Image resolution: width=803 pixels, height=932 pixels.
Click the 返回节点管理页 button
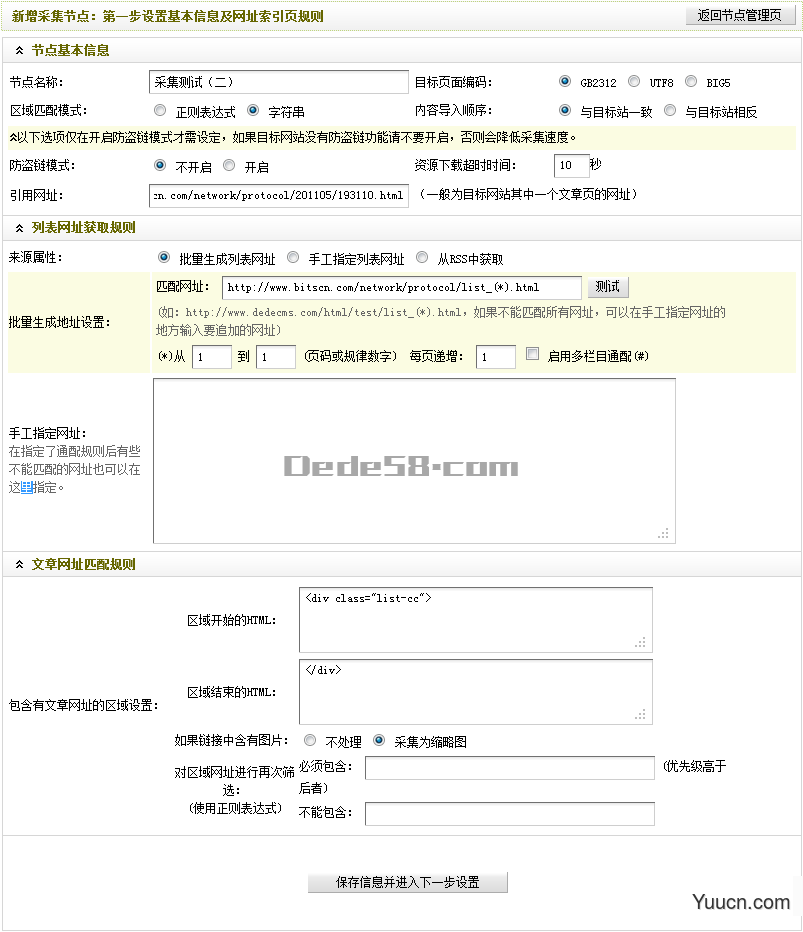pyautogui.click(x=740, y=15)
